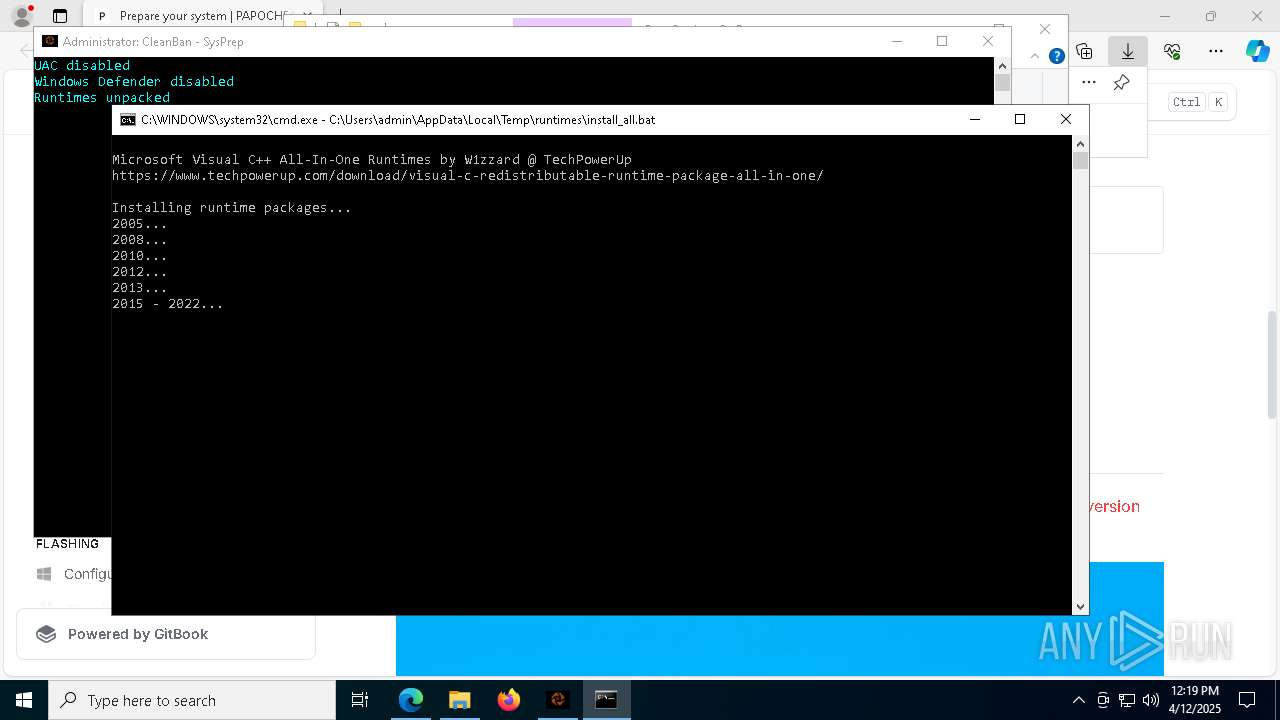This screenshot has height=720, width=1280.
Task: Open the Powered by GitBook link
Action: point(166,634)
